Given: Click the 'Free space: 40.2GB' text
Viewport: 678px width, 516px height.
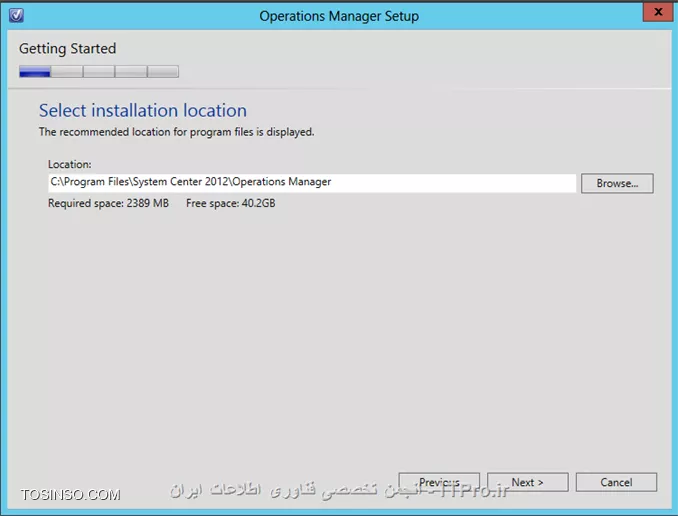Looking at the screenshot, I should tap(230, 203).
